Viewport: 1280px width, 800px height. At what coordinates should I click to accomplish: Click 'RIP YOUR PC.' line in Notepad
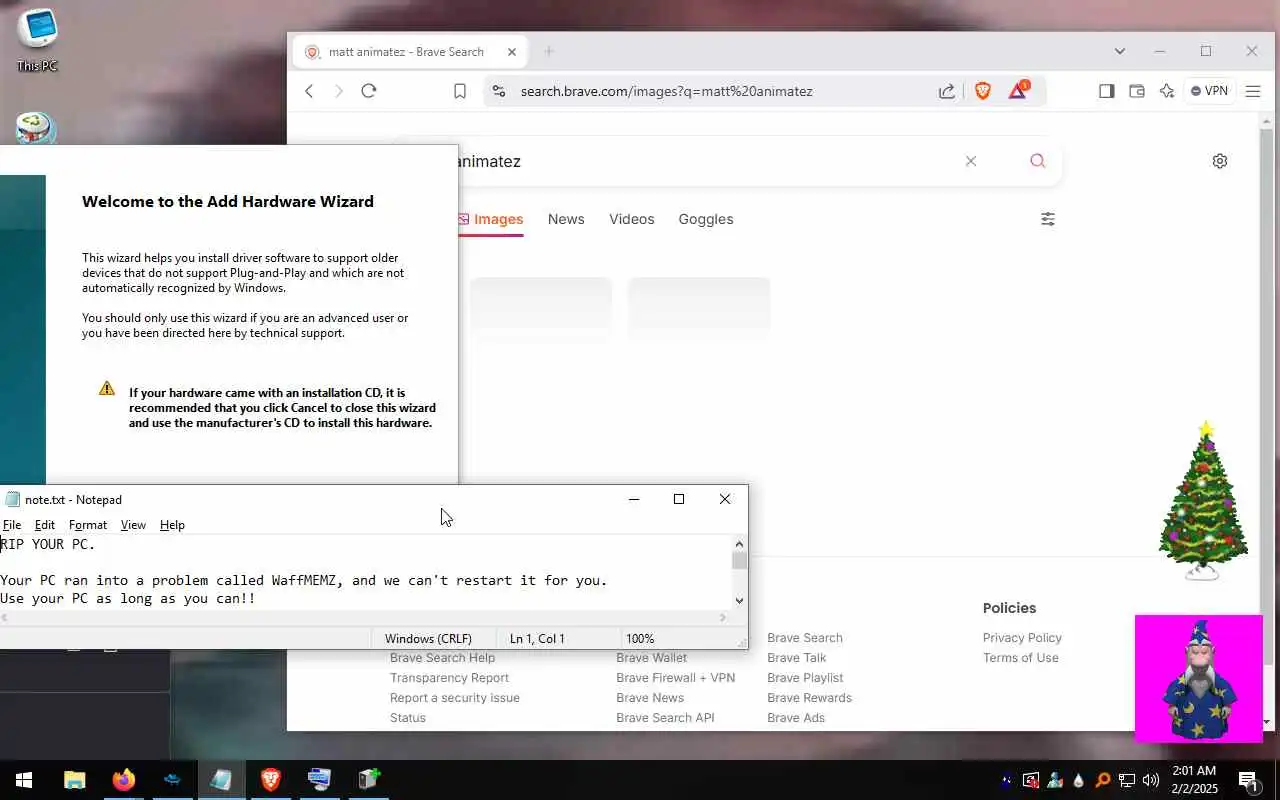[x=48, y=544]
